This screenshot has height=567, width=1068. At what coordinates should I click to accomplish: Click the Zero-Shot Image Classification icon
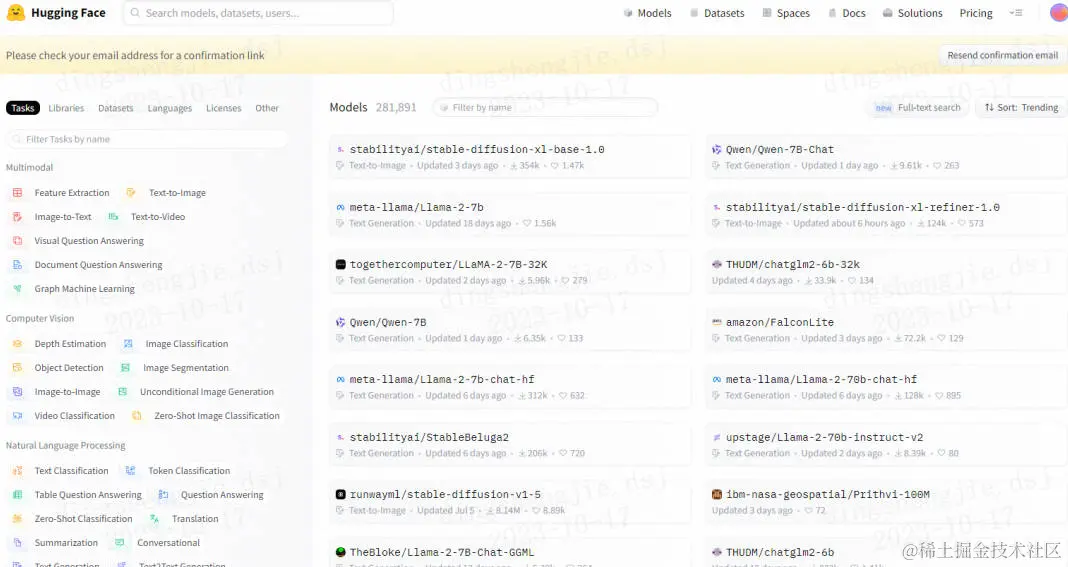[x=137, y=416]
